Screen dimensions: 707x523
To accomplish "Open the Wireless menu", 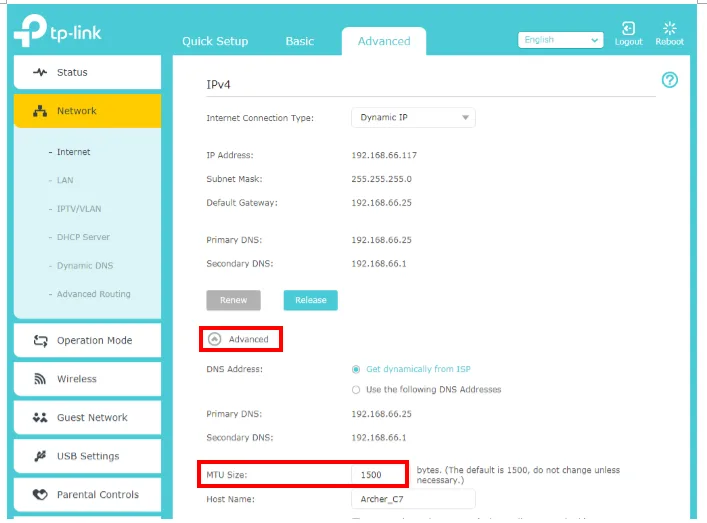I will tap(87, 379).
